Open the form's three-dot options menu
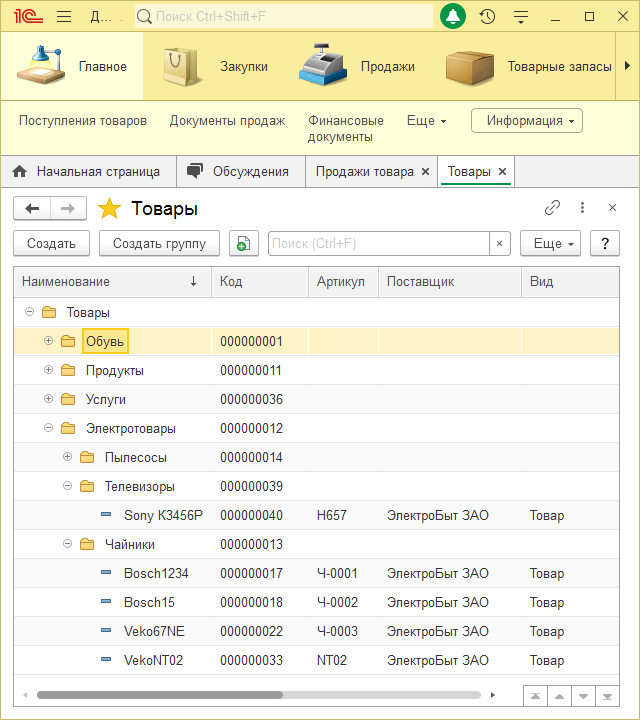640x720 pixels. (x=582, y=208)
